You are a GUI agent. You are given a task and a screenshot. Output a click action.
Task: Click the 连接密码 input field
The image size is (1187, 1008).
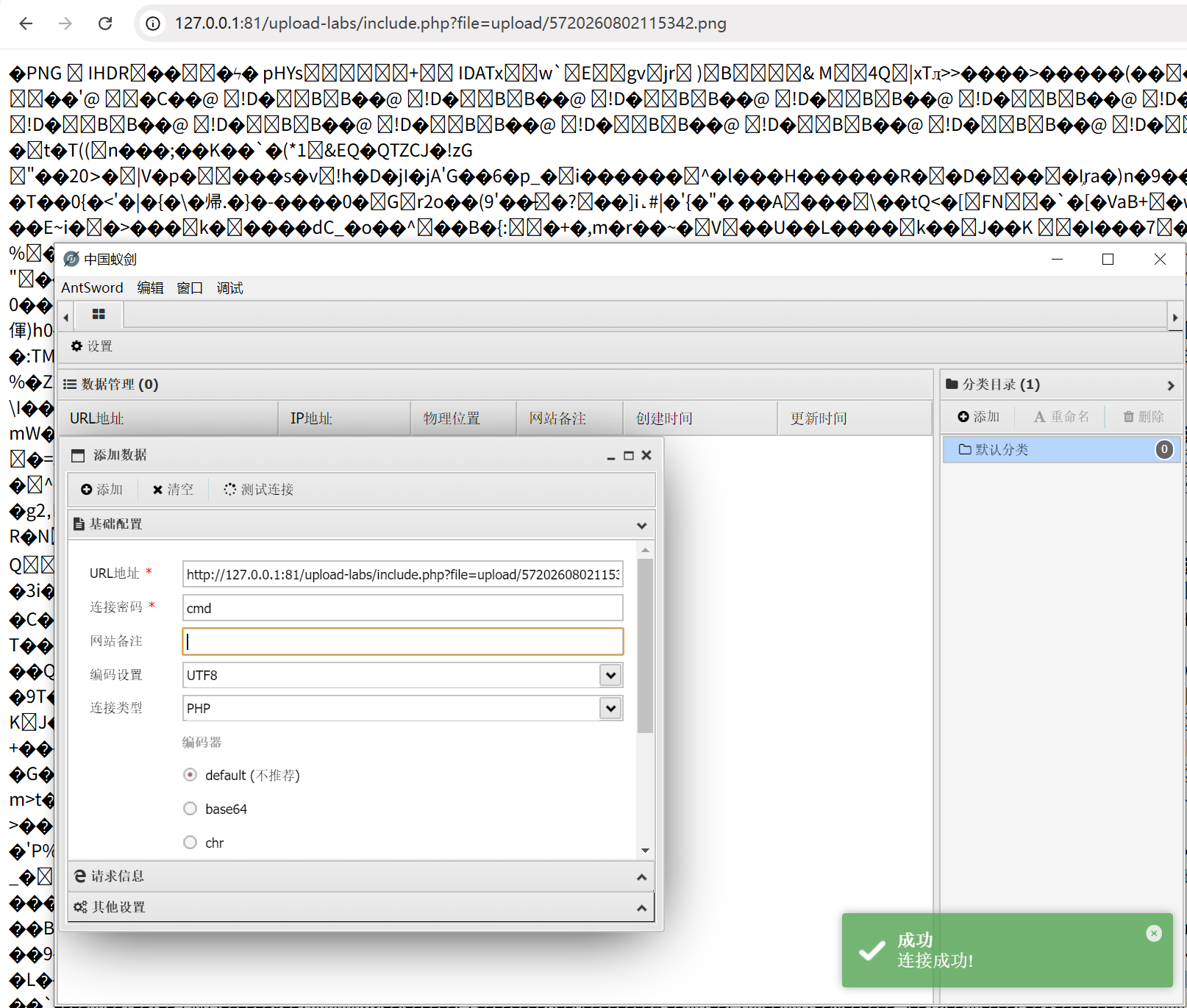pos(402,608)
